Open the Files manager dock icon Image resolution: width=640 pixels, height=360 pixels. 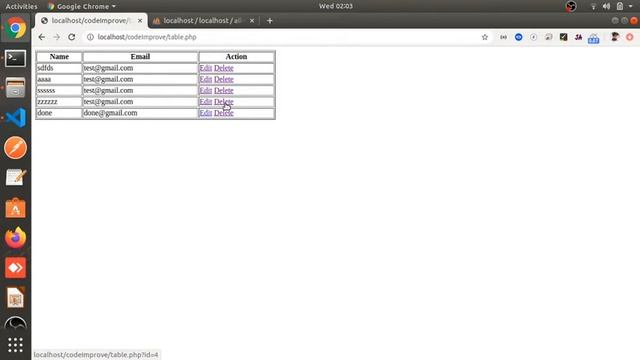coord(16,88)
